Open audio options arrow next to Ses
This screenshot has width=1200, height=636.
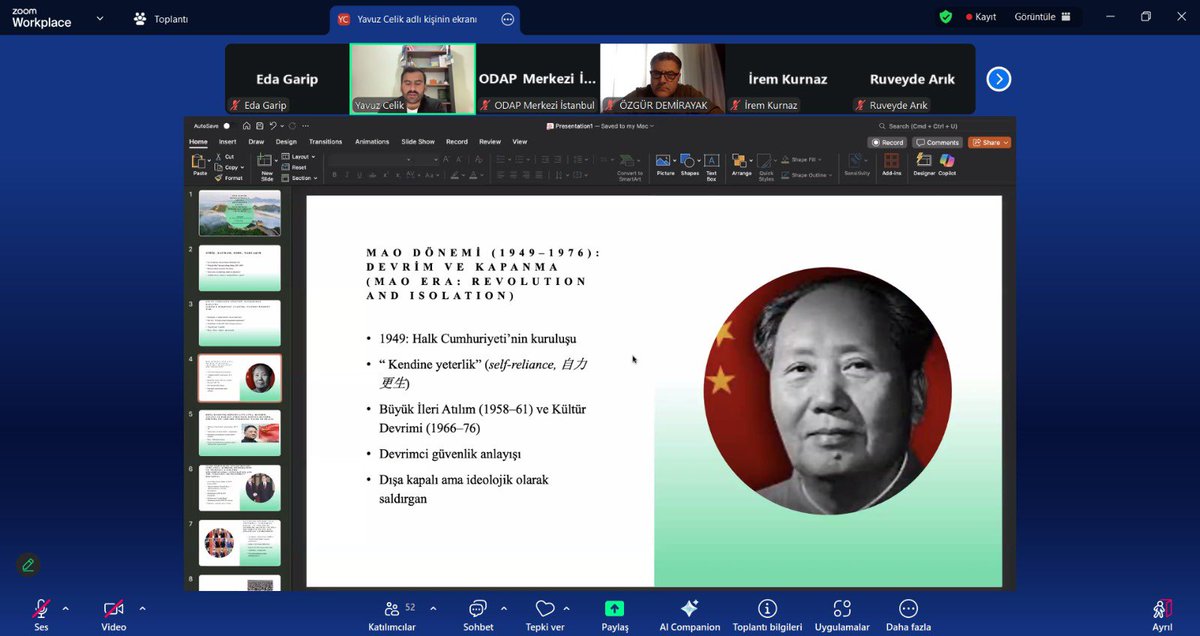point(66,608)
